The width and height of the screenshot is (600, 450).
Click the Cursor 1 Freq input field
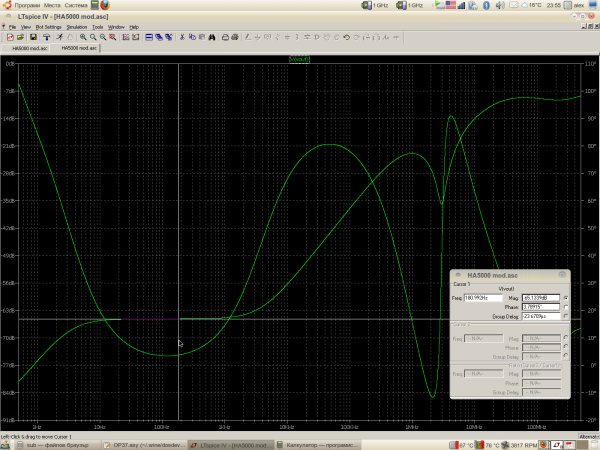483,298
